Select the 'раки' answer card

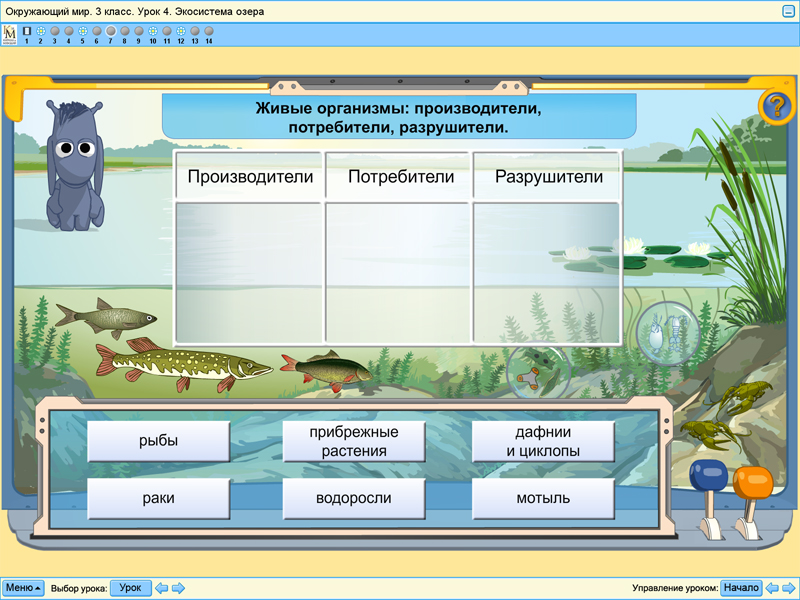tap(159, 498)
